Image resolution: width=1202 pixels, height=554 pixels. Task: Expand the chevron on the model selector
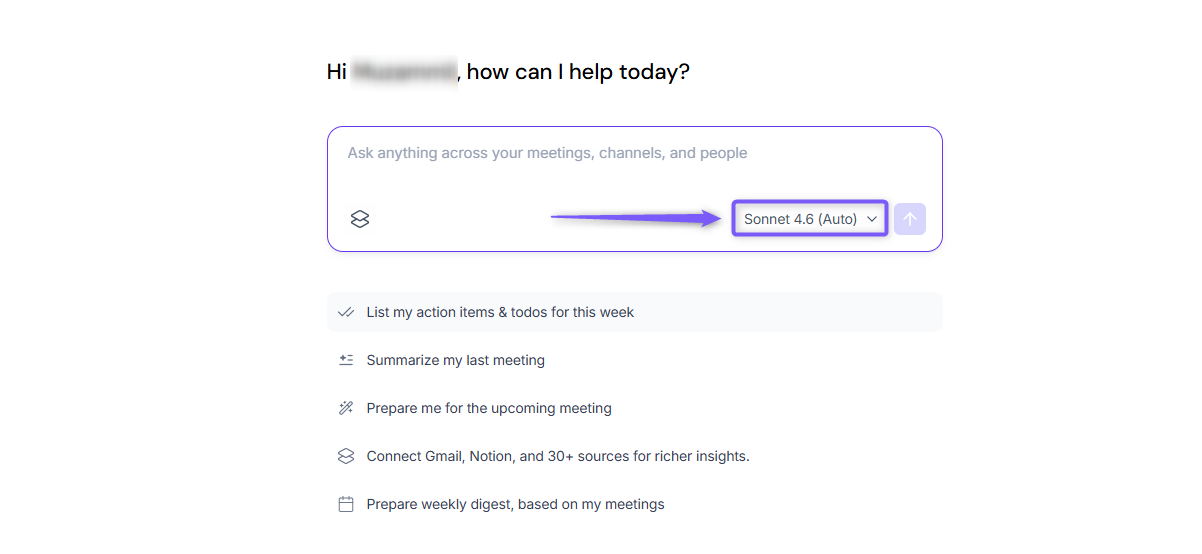click(x=872, y=219)
